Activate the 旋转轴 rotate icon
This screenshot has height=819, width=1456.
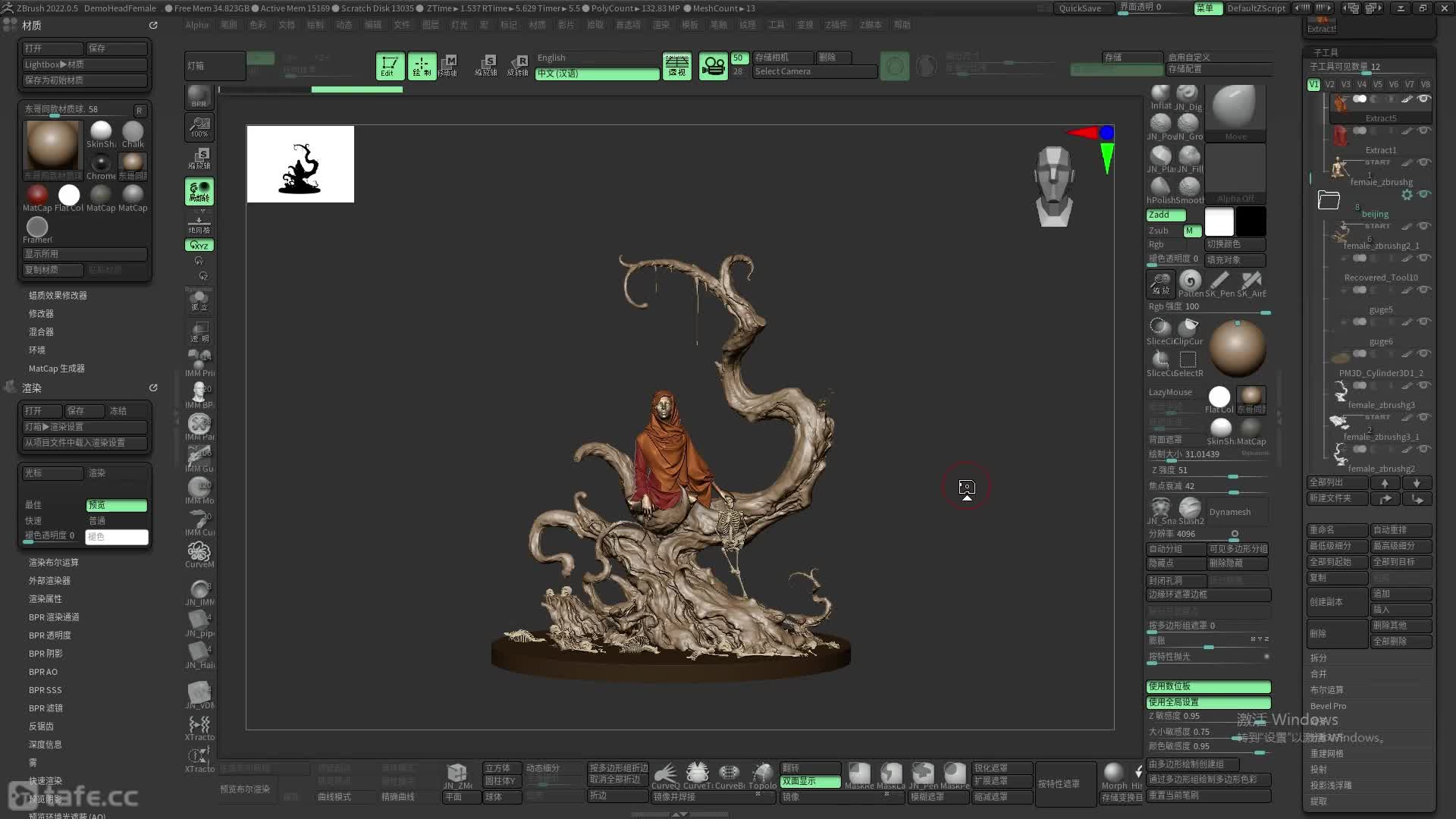pyautogui.click(x=518, y=66)
